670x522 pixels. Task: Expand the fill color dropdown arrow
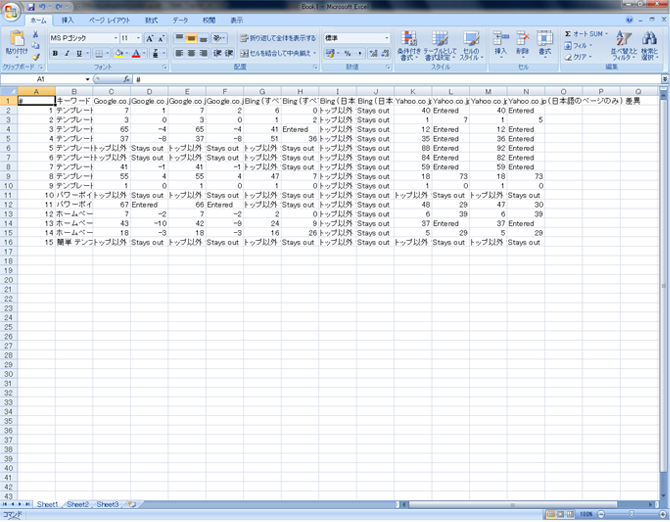pos(127,53)
